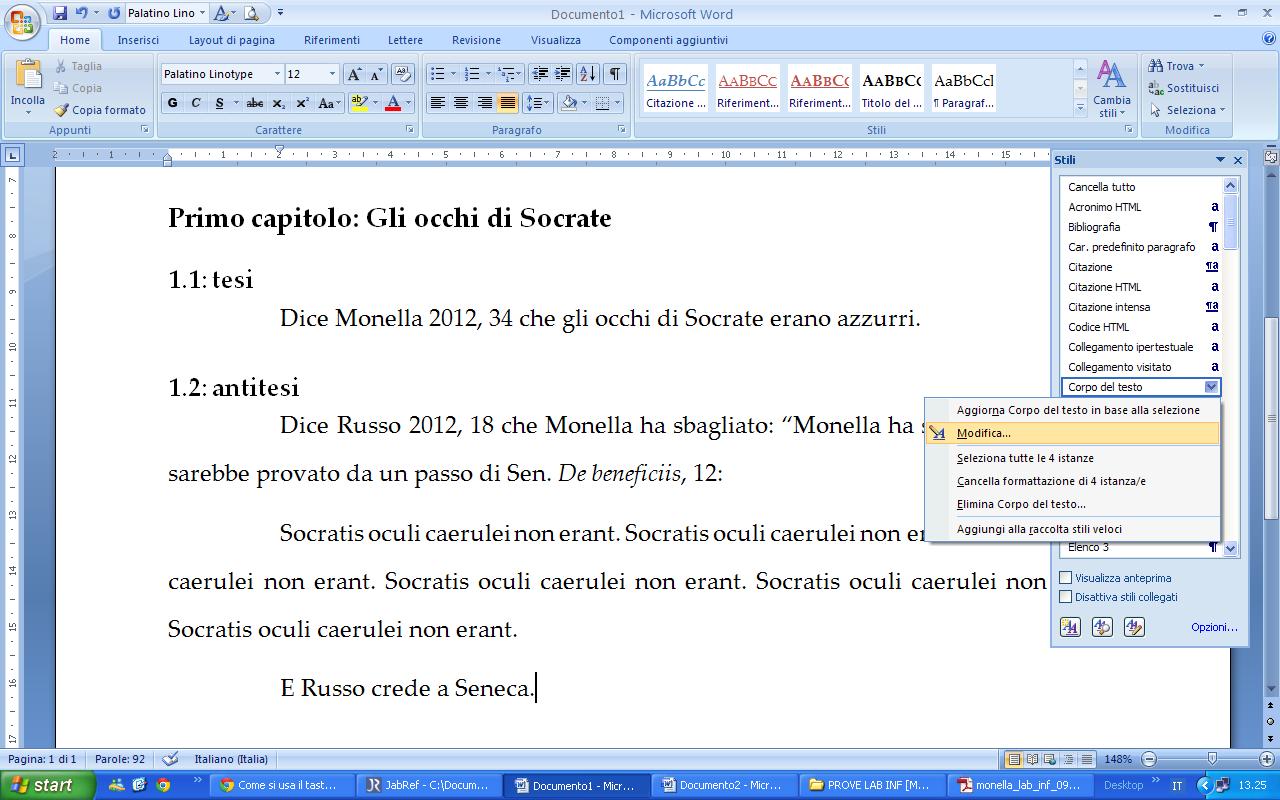
Task: Decrease paragraph indent
Action: click(540, 74)
